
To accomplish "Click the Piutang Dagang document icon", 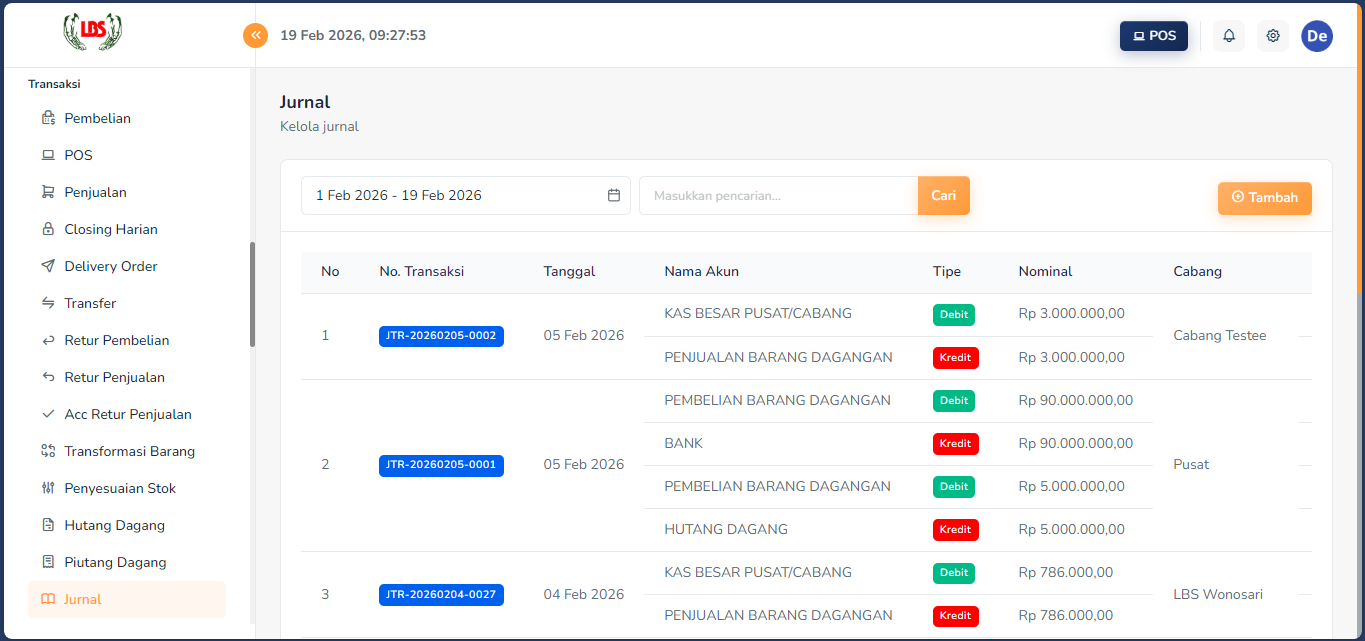I will point(48,562).
